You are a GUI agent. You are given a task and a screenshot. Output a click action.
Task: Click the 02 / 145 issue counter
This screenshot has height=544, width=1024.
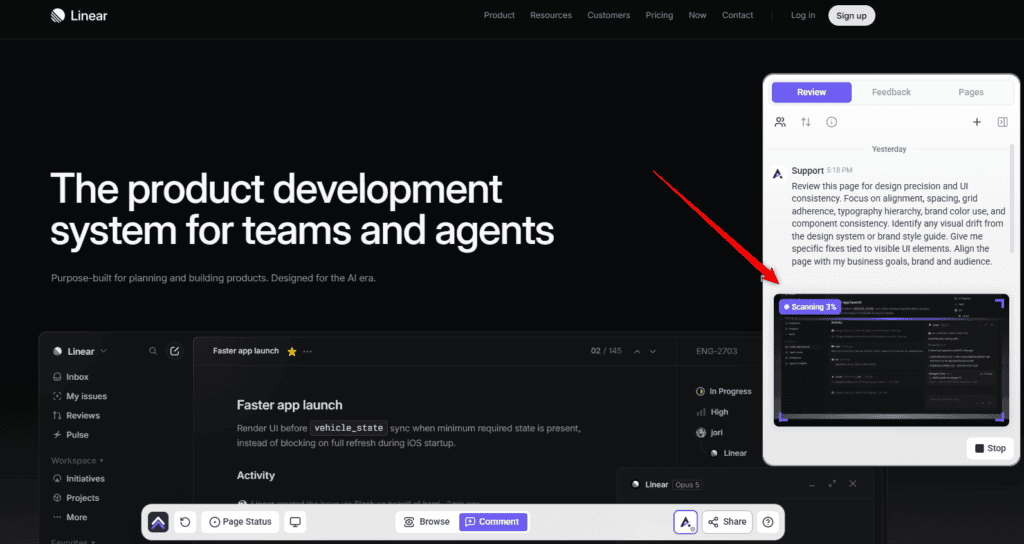click(x=606, y=351)
